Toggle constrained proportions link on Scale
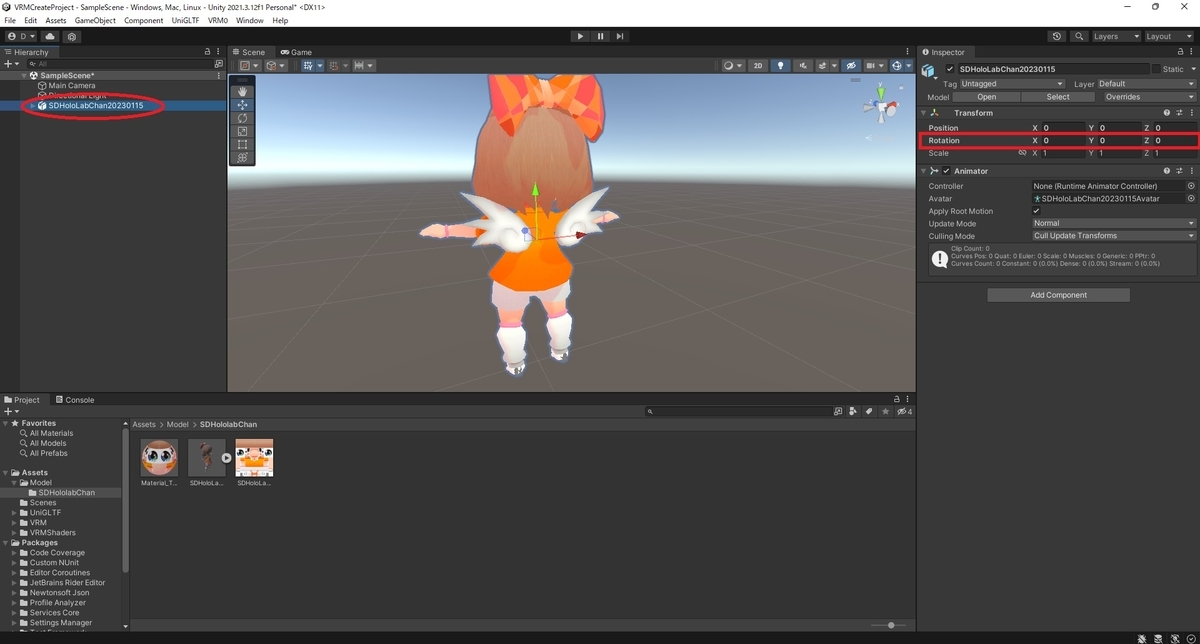 point(1022,153)
